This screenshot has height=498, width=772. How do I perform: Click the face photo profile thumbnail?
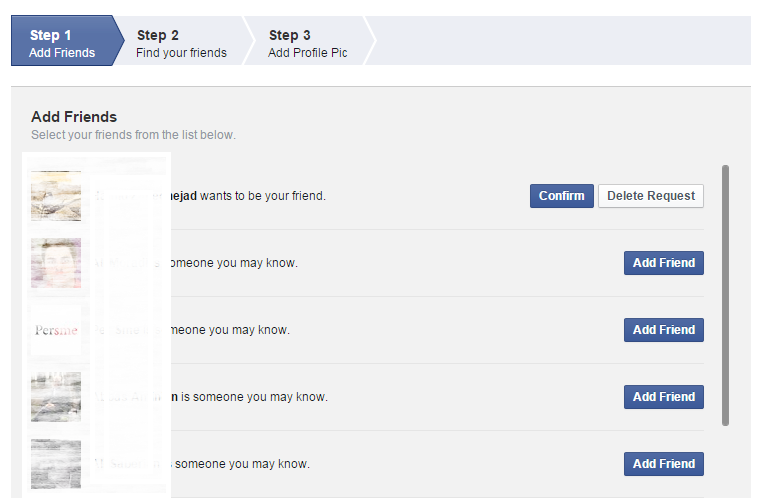point(56,263)
